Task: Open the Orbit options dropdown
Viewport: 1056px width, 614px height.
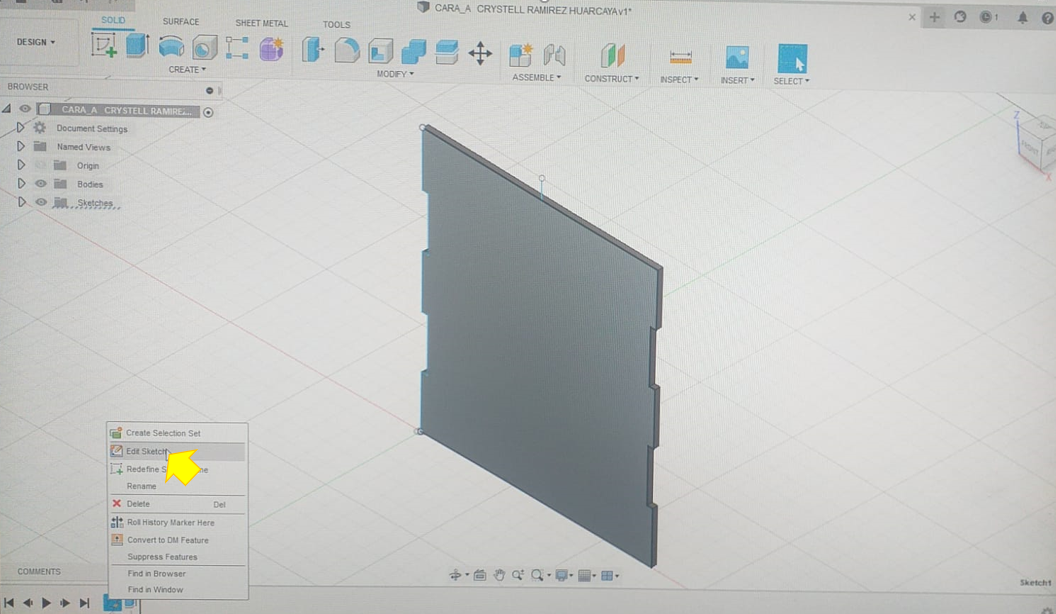Action: tap(467, 575)
